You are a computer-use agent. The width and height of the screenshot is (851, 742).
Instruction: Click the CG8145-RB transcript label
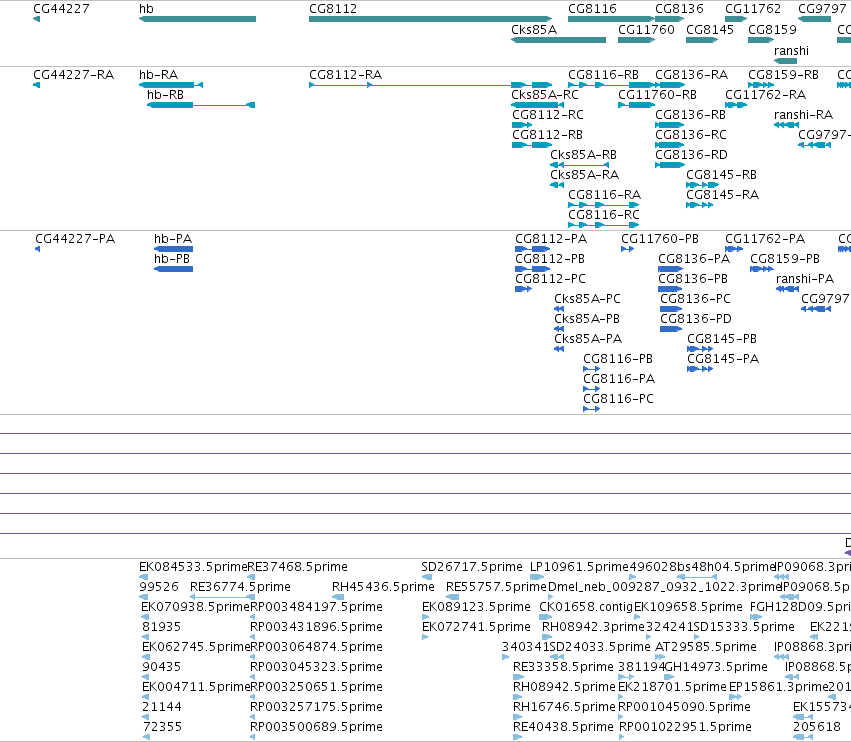(x=721, y=175)
